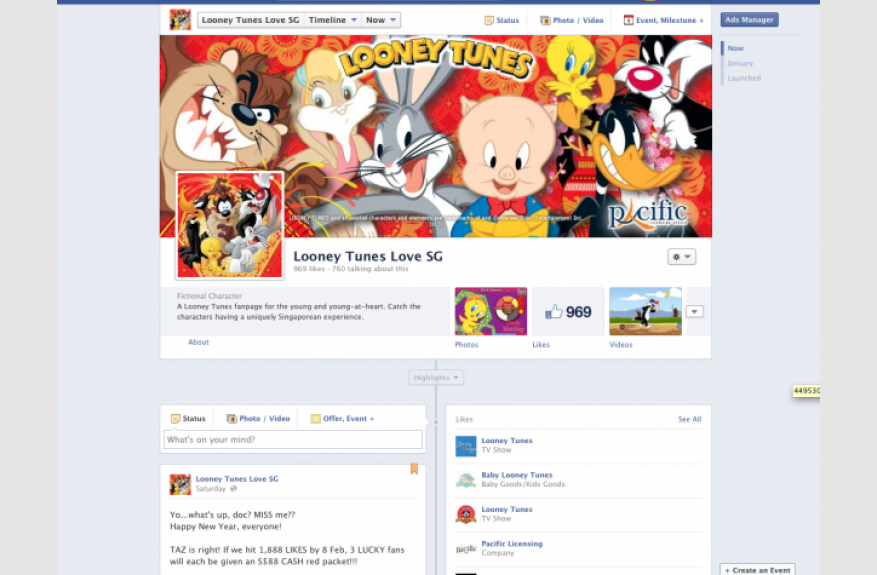Add Event, Milestone from top bar

coord(663,20)
